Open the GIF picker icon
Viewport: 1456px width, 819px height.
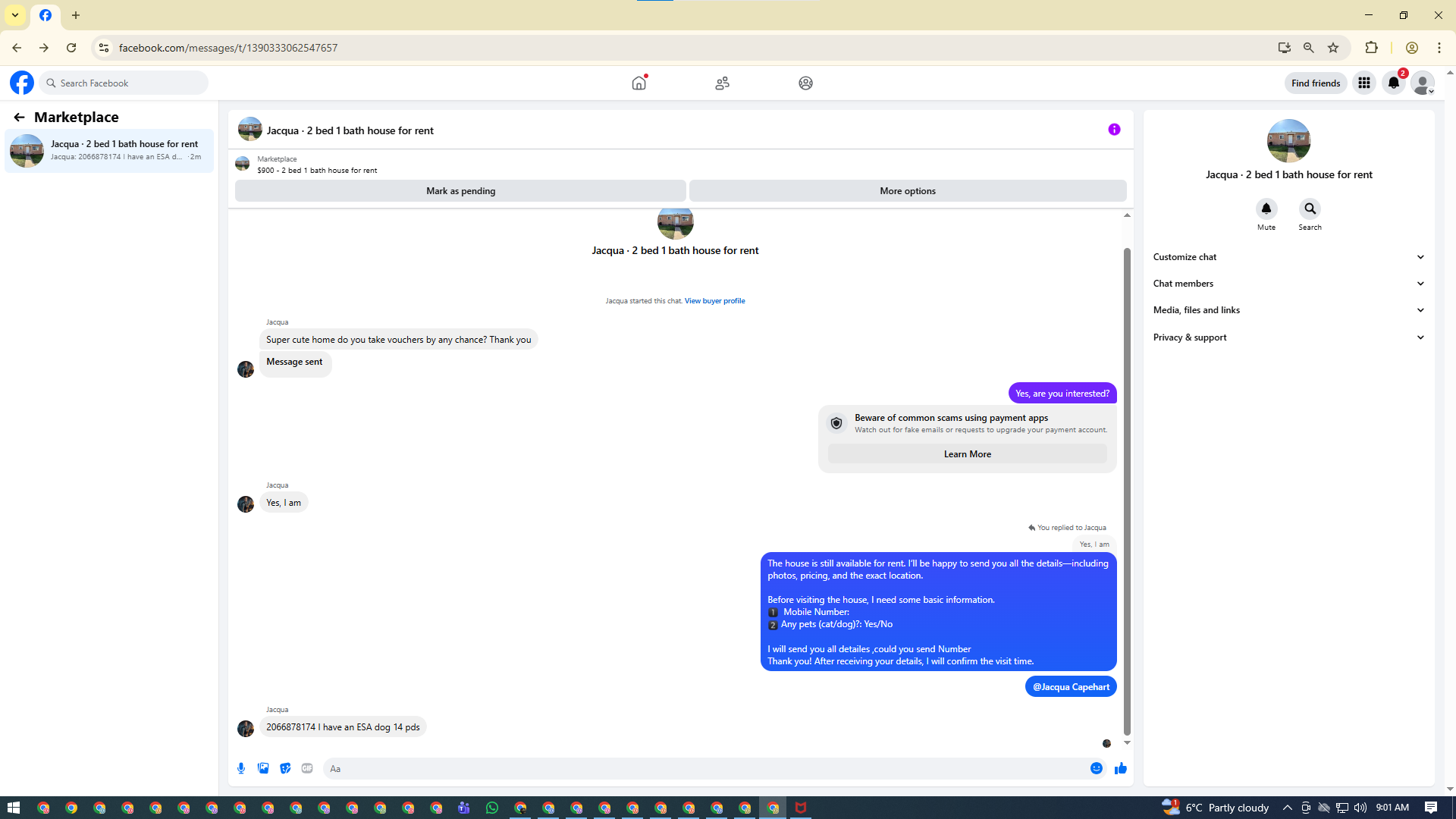[x=307, y=768]
